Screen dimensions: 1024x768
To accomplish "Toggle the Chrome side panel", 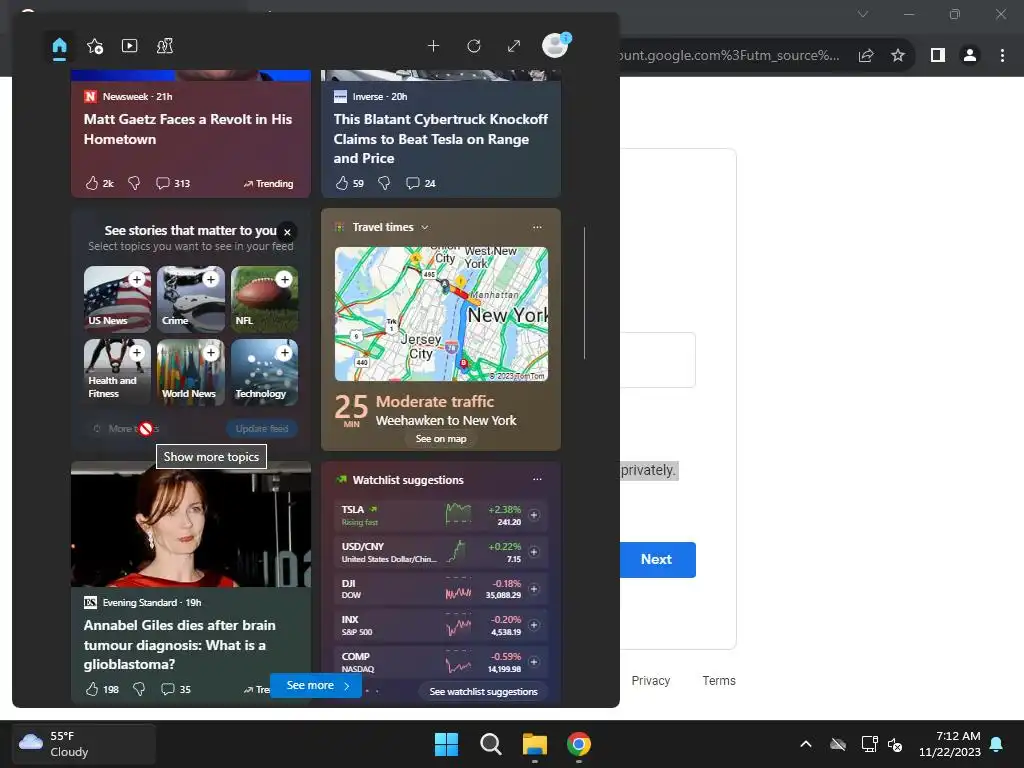I will pyautogui.click(x=938, y=56).
